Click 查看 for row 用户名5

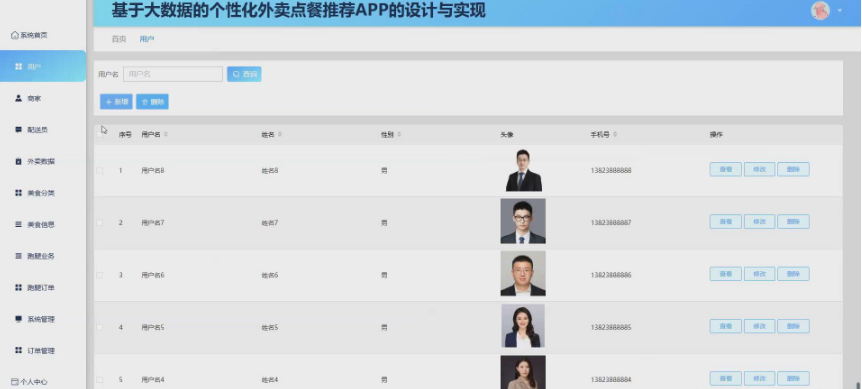point(726,326)
